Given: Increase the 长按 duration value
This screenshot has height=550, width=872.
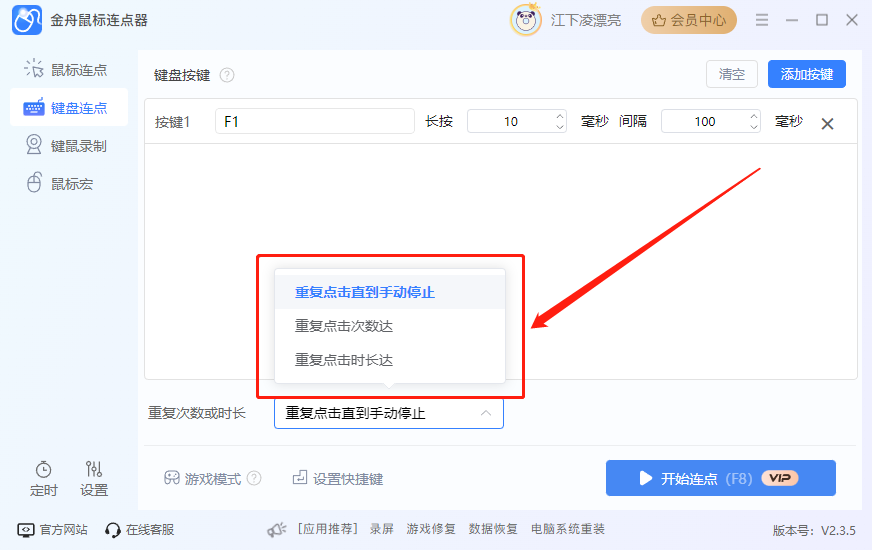Looking at the screenshot, I should (x=560, y=116).
